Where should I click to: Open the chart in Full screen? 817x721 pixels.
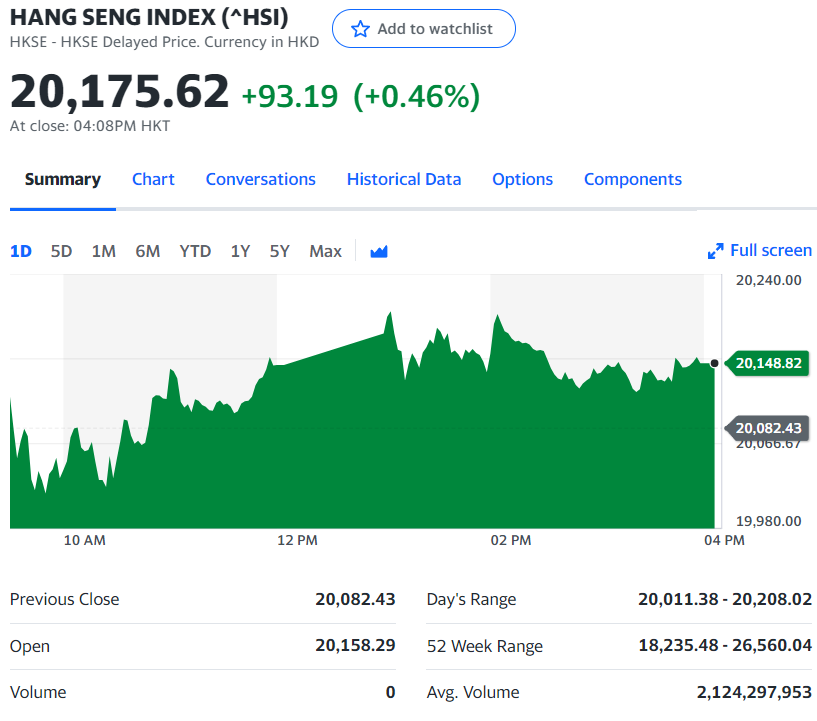pyautogui.click(x=760, y=251)
